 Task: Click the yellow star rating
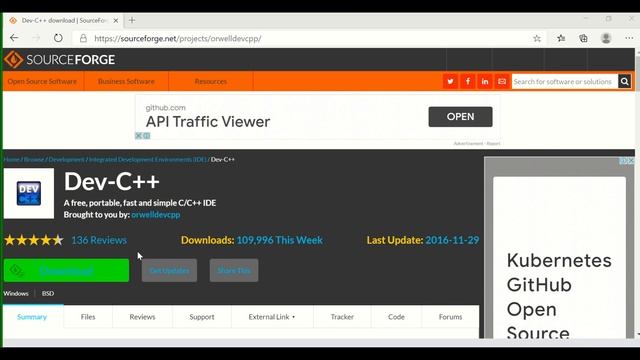(34, 240)
